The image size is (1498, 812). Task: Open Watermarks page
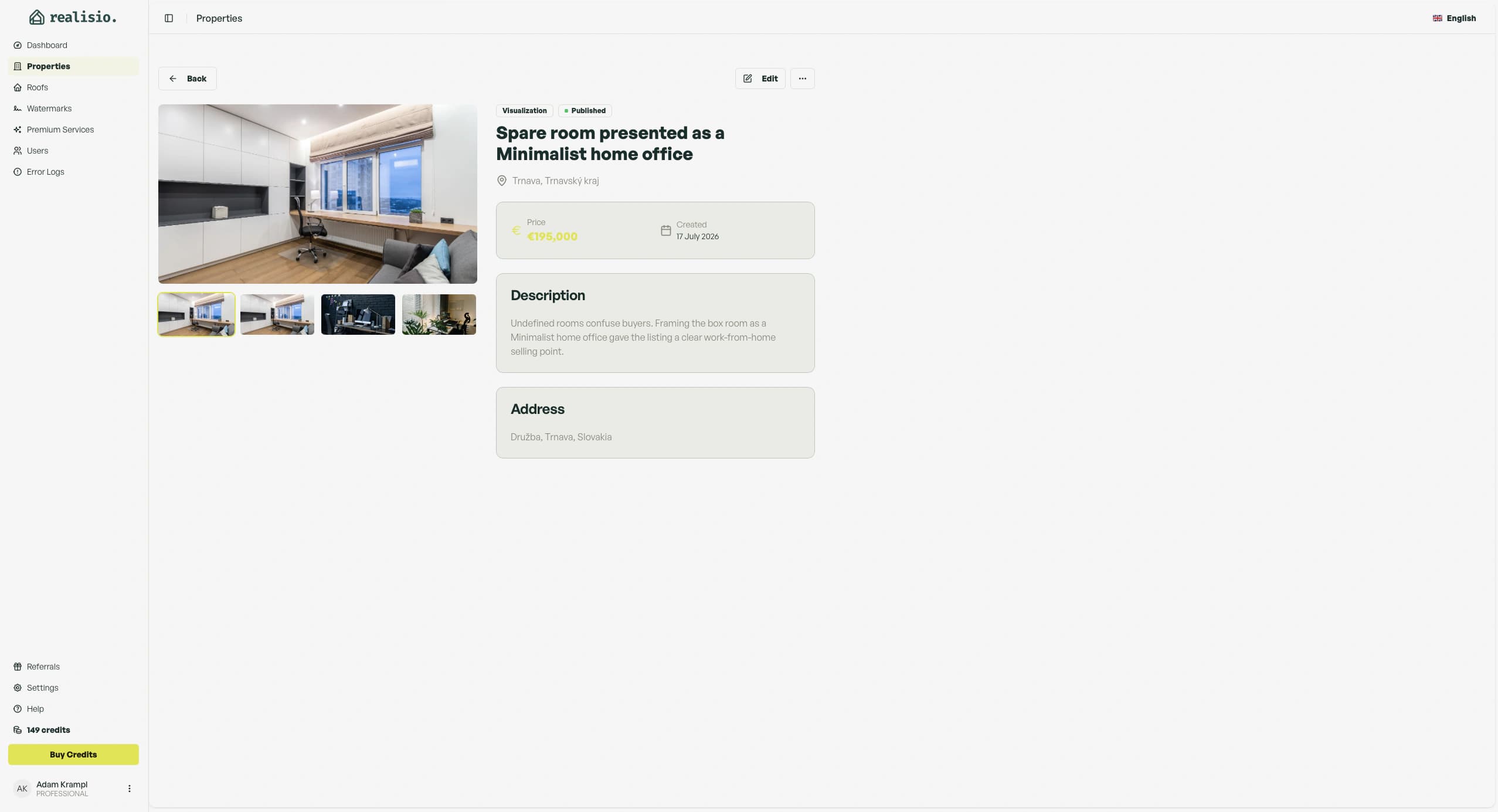tap(73, 108)
